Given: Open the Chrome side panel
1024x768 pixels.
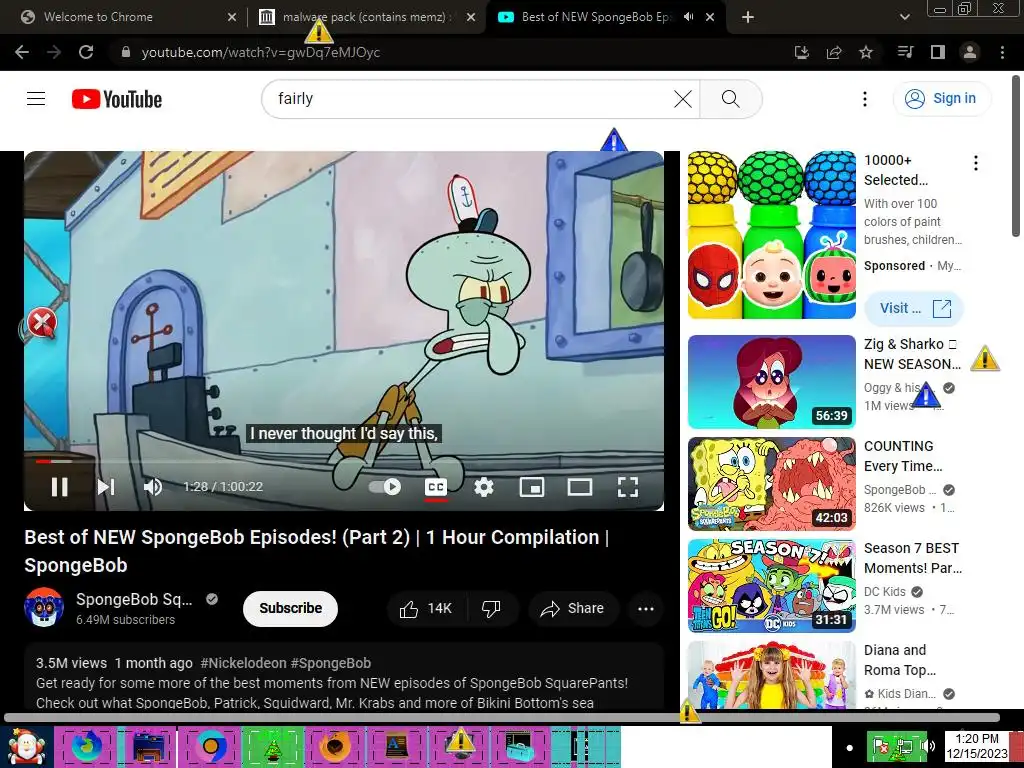Looking at the screenshot, I should coord(938,52).
